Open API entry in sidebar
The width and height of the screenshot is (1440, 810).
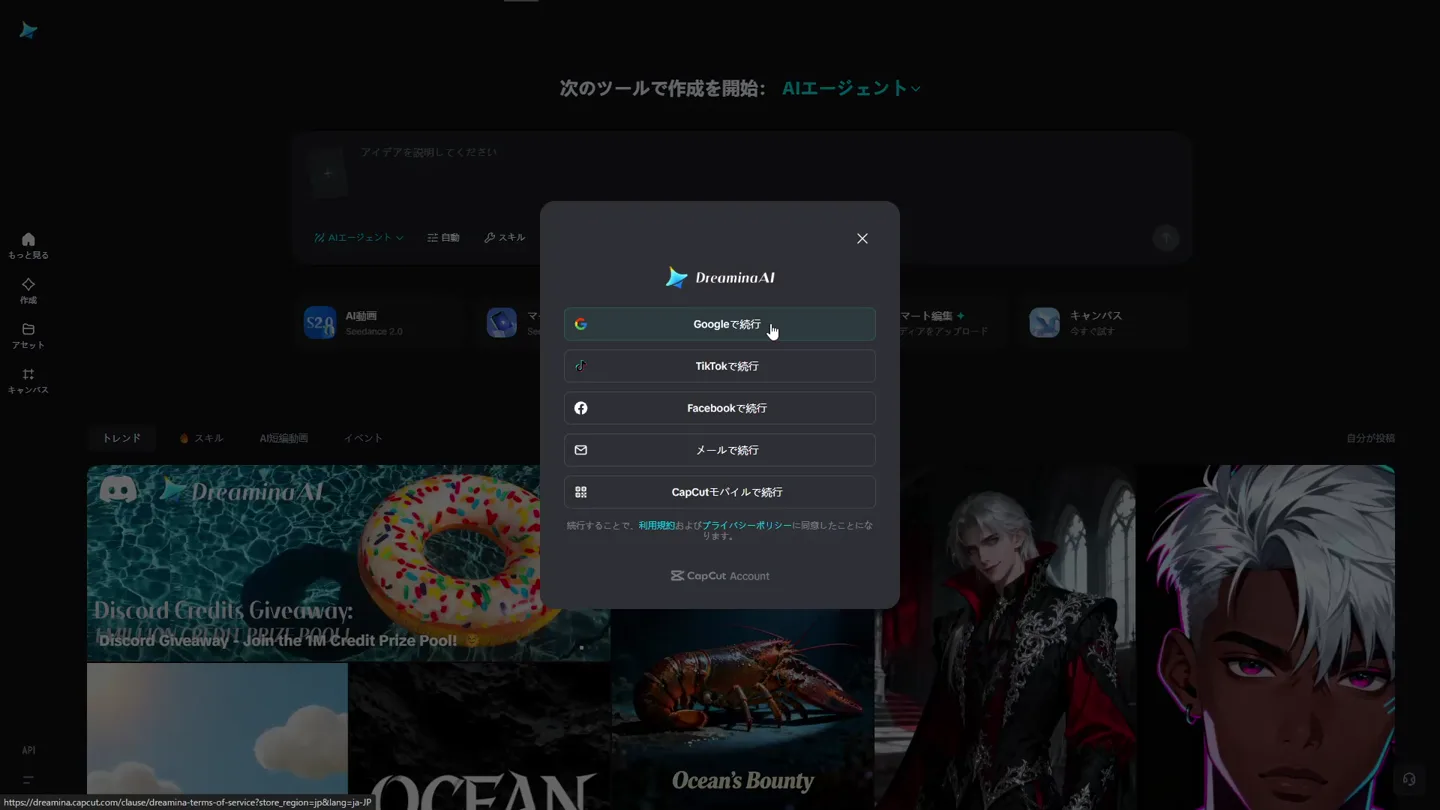click(28, 750)
